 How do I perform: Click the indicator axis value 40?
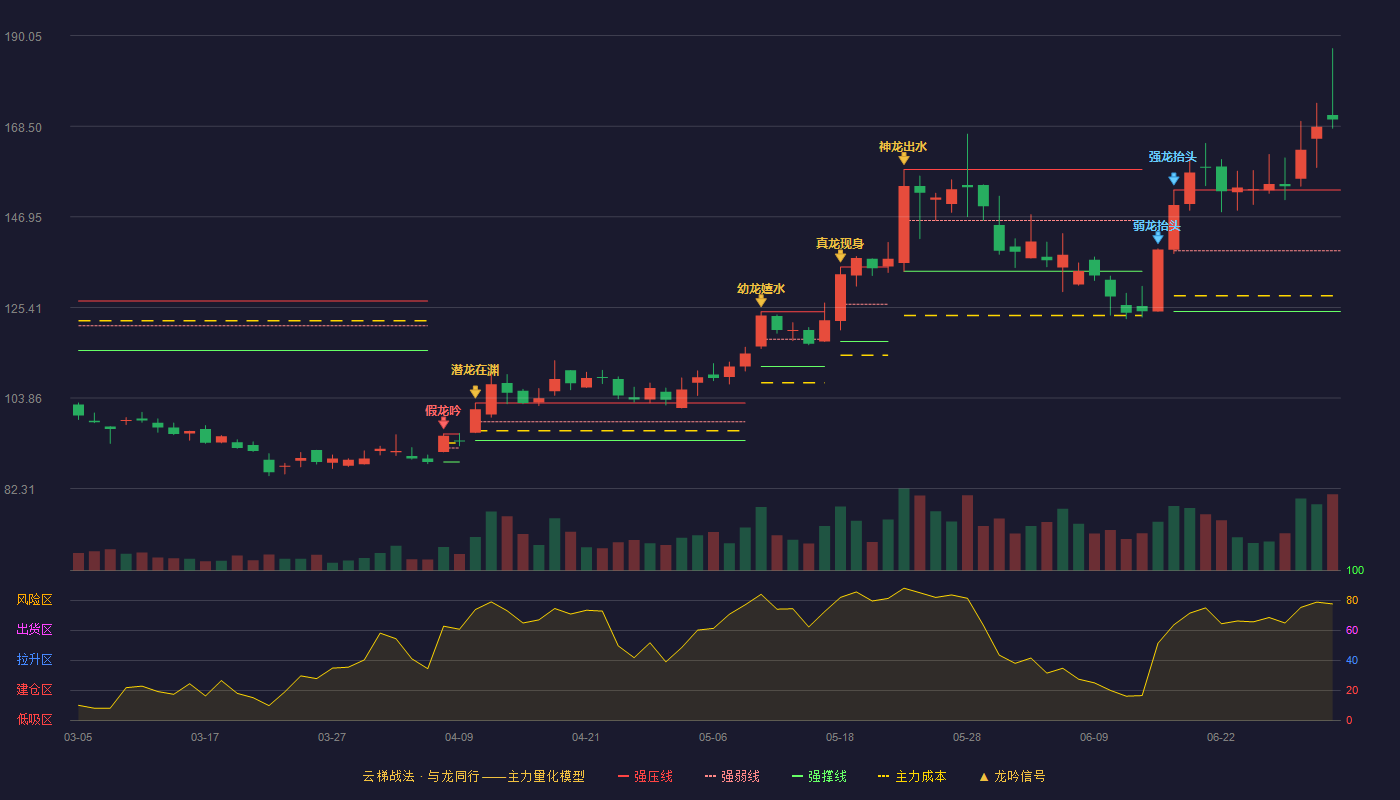[x=1351, y=660]
